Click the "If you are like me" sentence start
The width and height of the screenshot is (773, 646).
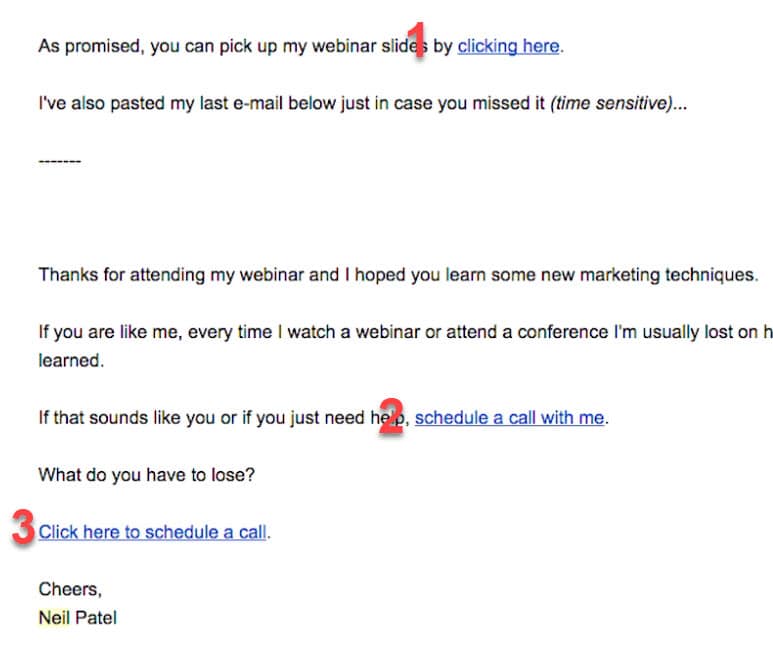110,332
